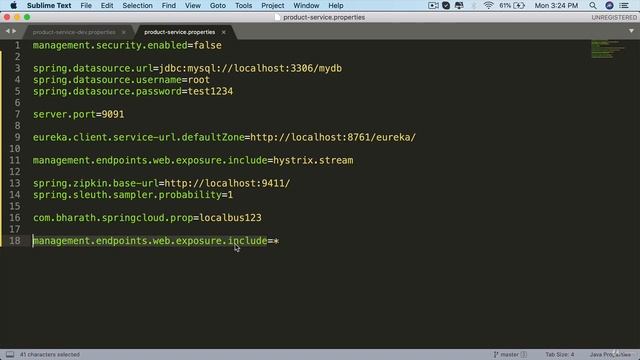This screenshot has height=360, width=640.
Task: Select the product-service.properties tab
Action: pos(179,32)
